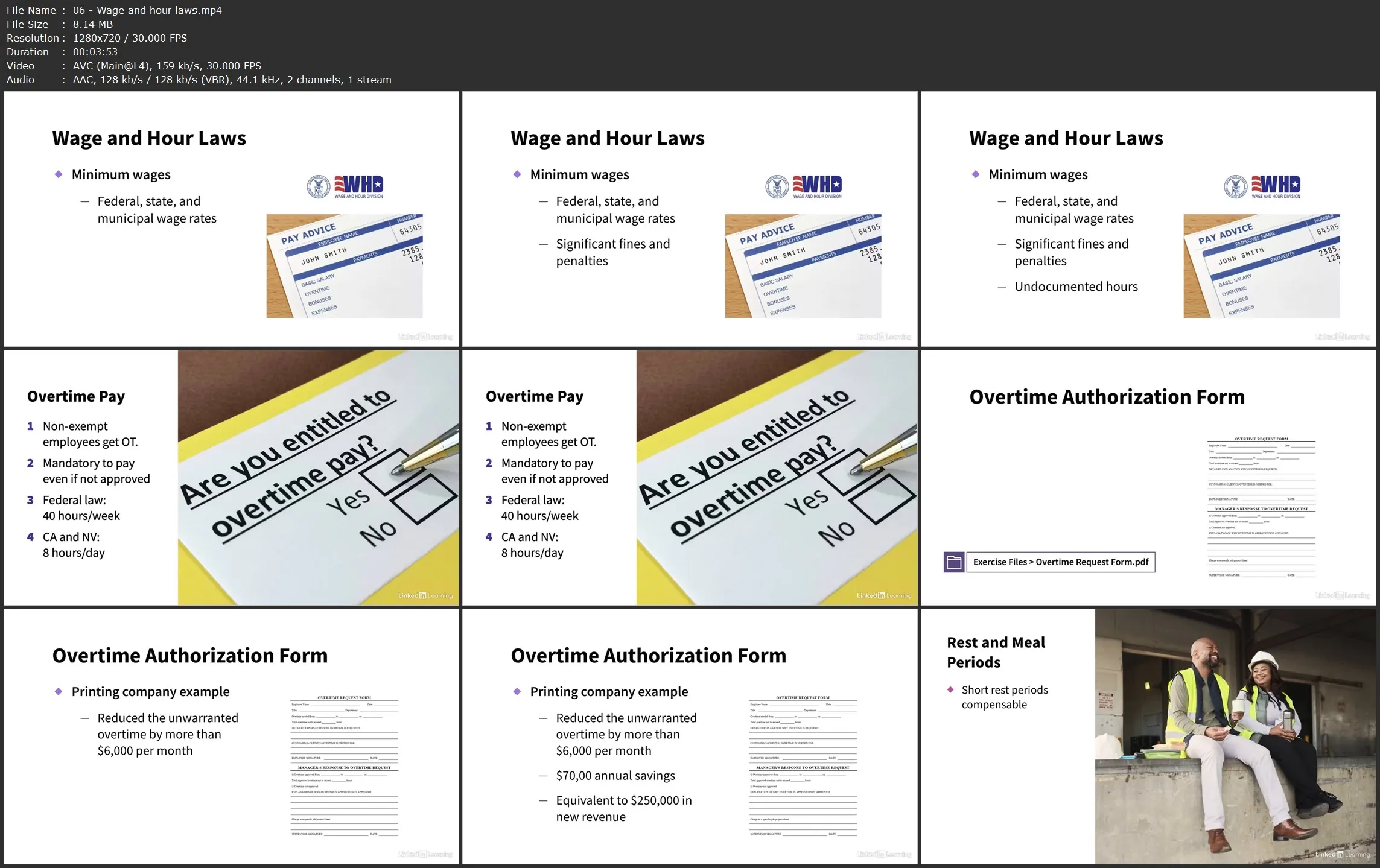Click the purple folder icon beside Exercise Files
This screenshot has height=868, width=1380.
coord(953,562)
